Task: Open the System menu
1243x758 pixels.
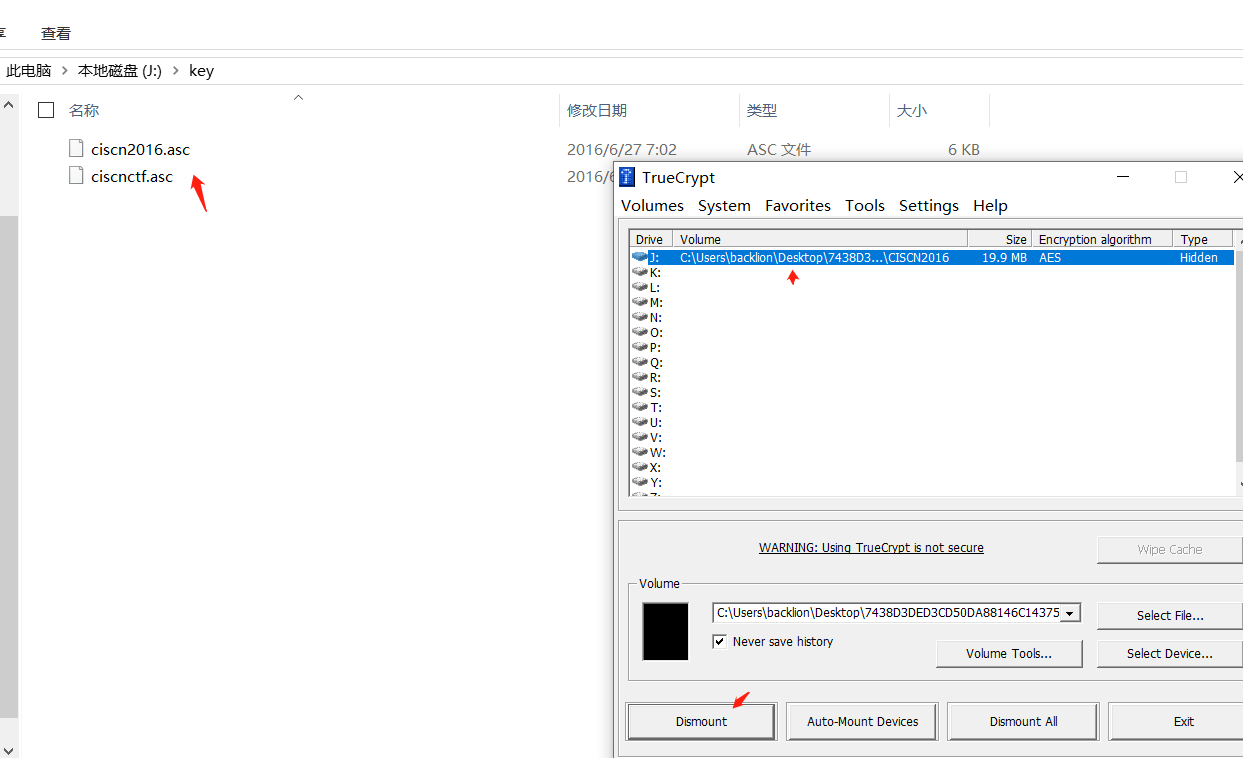Action: tap(724, 205)
